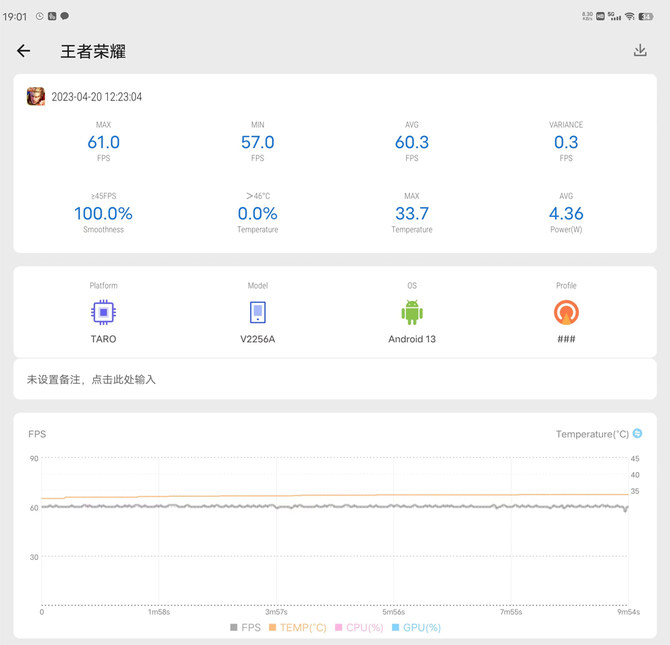
Task: Tap the status bar Wi-Fi icon
Action: click(629, 16)
